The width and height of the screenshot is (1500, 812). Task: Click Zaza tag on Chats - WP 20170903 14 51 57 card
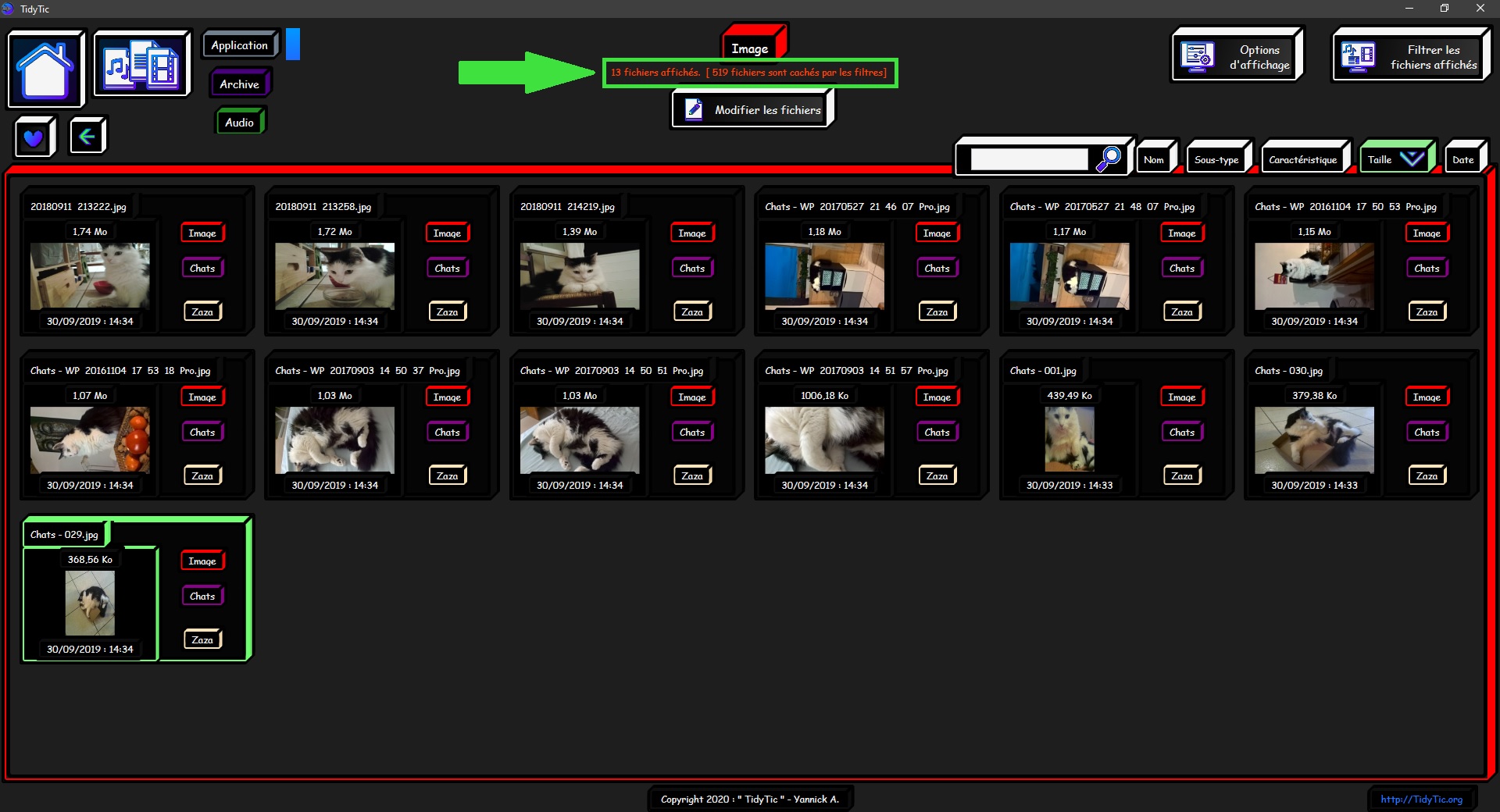click(x=937, y=475)
